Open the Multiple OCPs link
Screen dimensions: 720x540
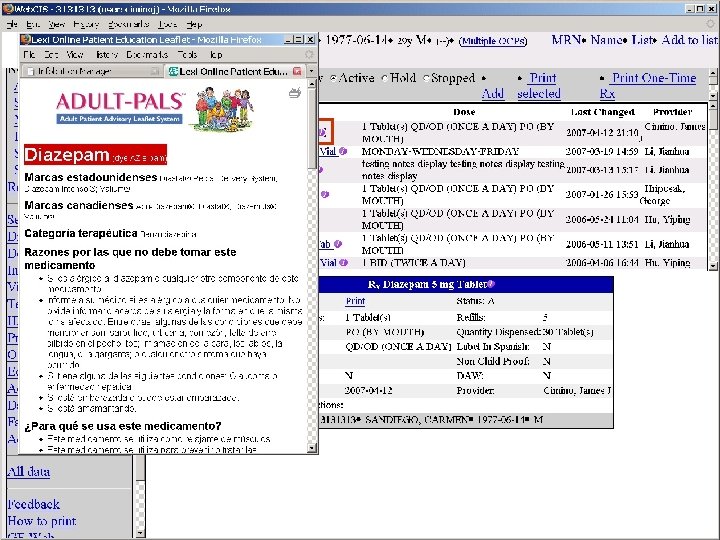pos(493,41)
